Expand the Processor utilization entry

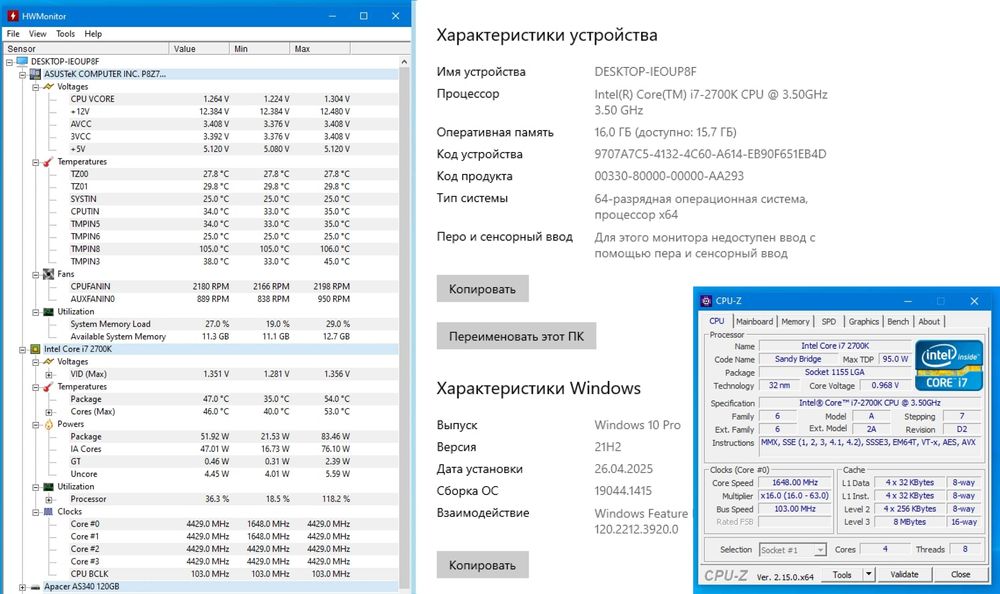49,500
